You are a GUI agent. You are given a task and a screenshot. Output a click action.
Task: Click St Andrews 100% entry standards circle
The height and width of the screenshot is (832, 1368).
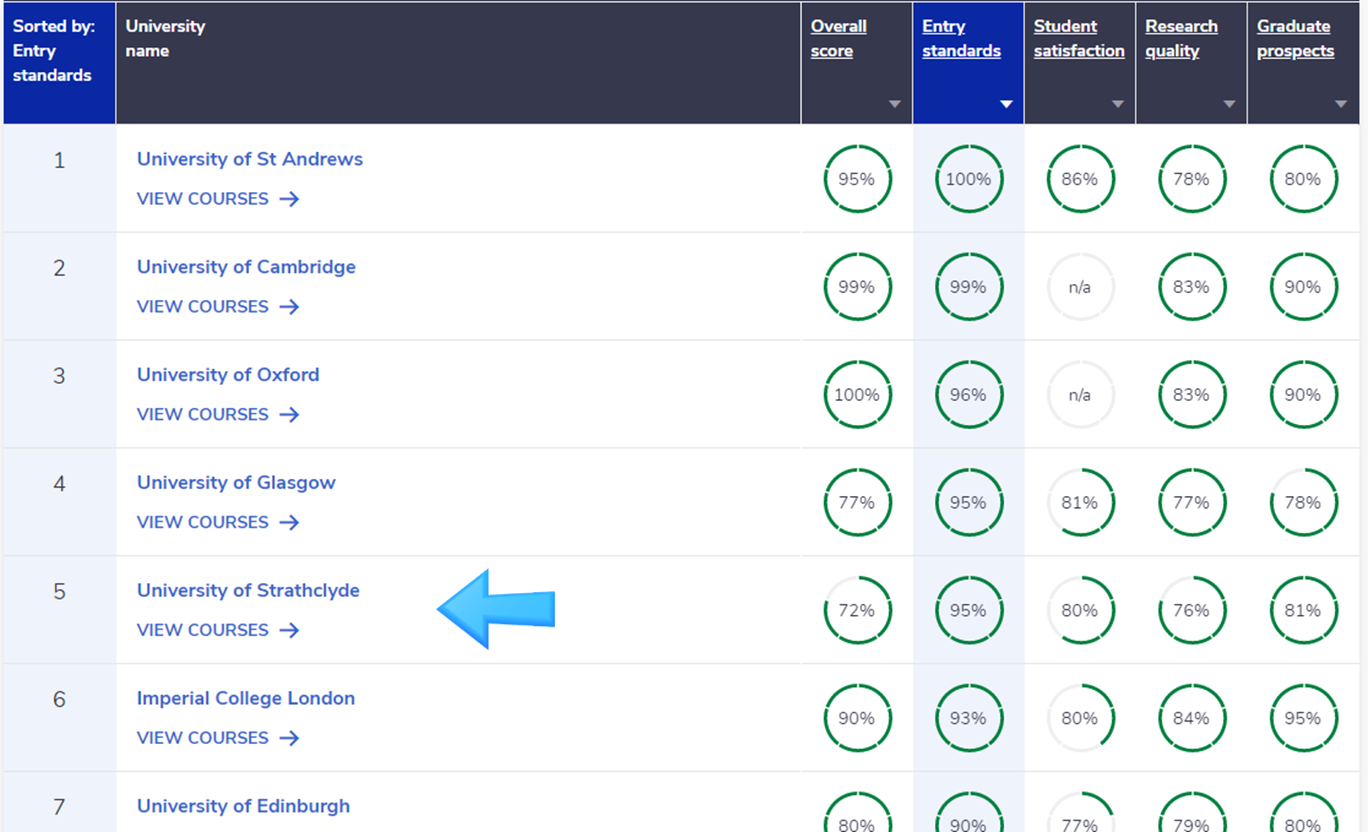tap(968, 179)
